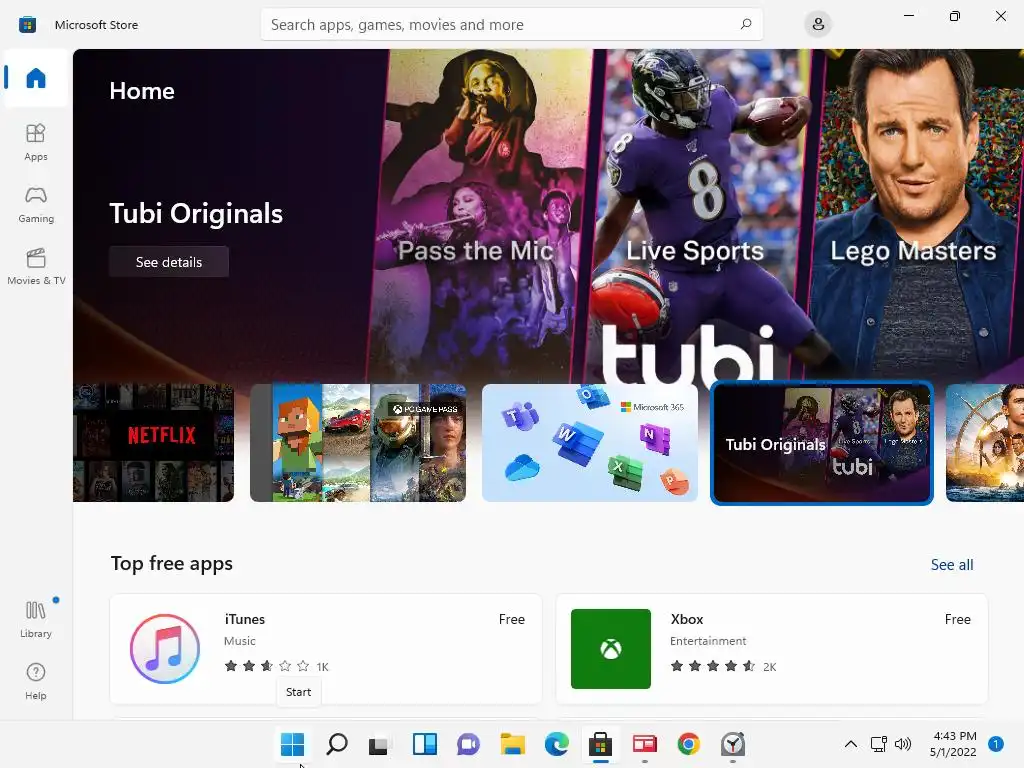Open Widgets from the taskbar

click(424, 744)
